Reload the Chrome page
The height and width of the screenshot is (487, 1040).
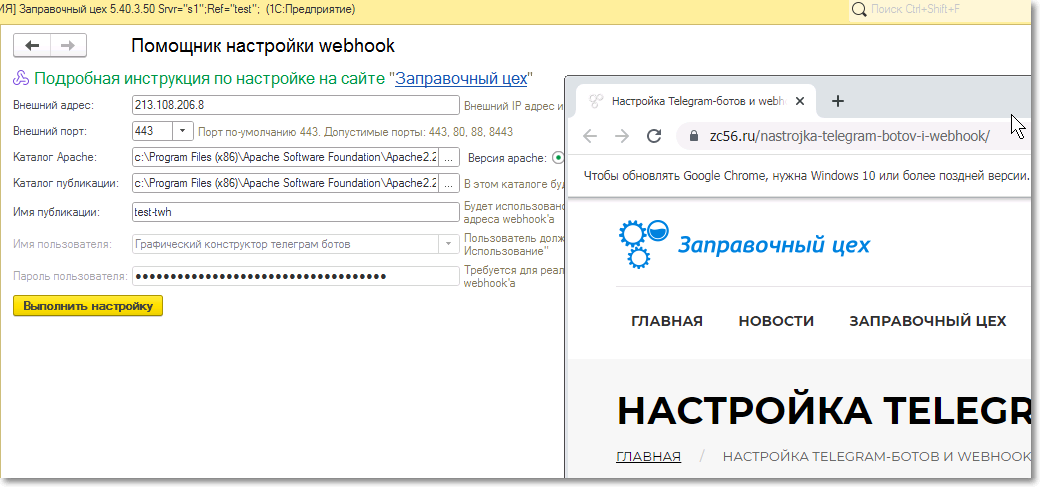coord(654,136)
